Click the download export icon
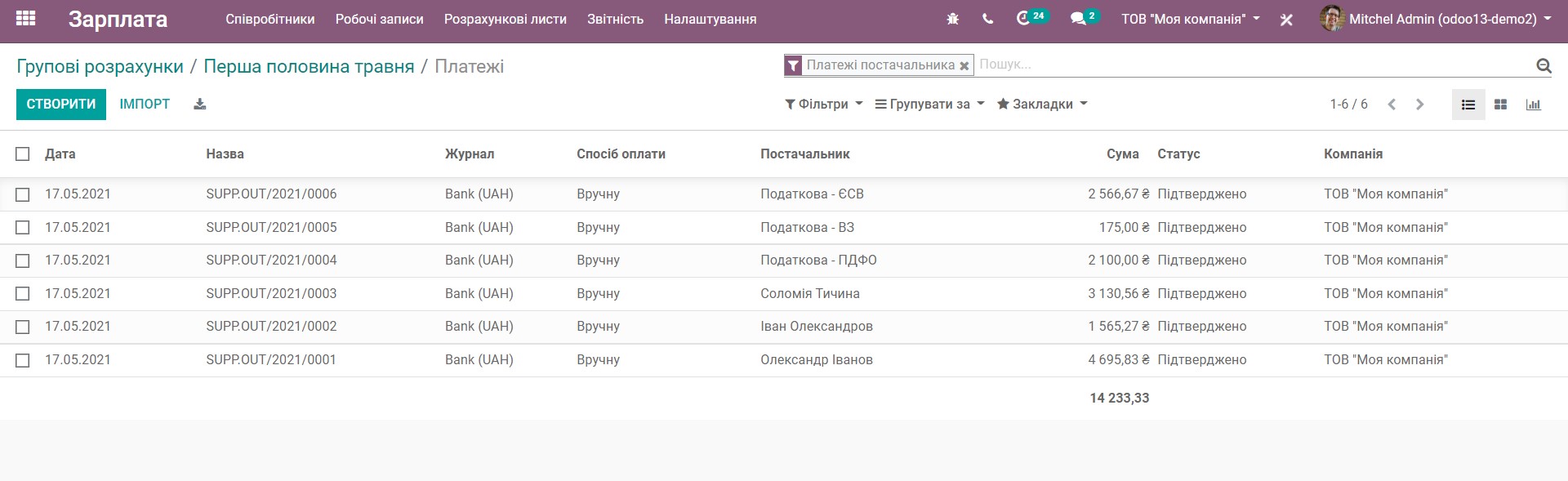 [x=200, y=104]
